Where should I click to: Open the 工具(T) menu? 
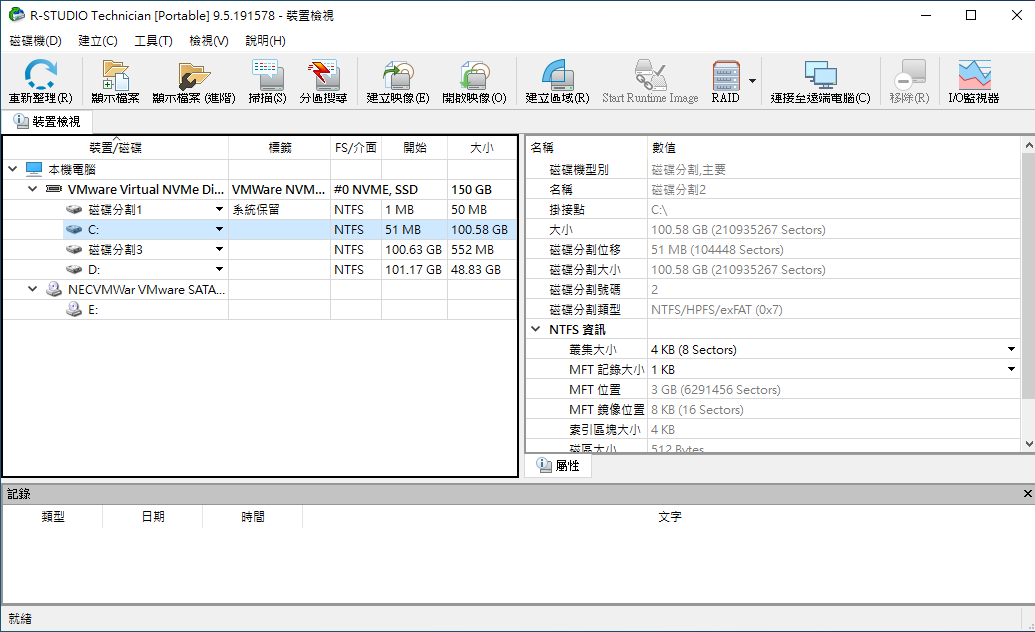[x=153, y=41]
